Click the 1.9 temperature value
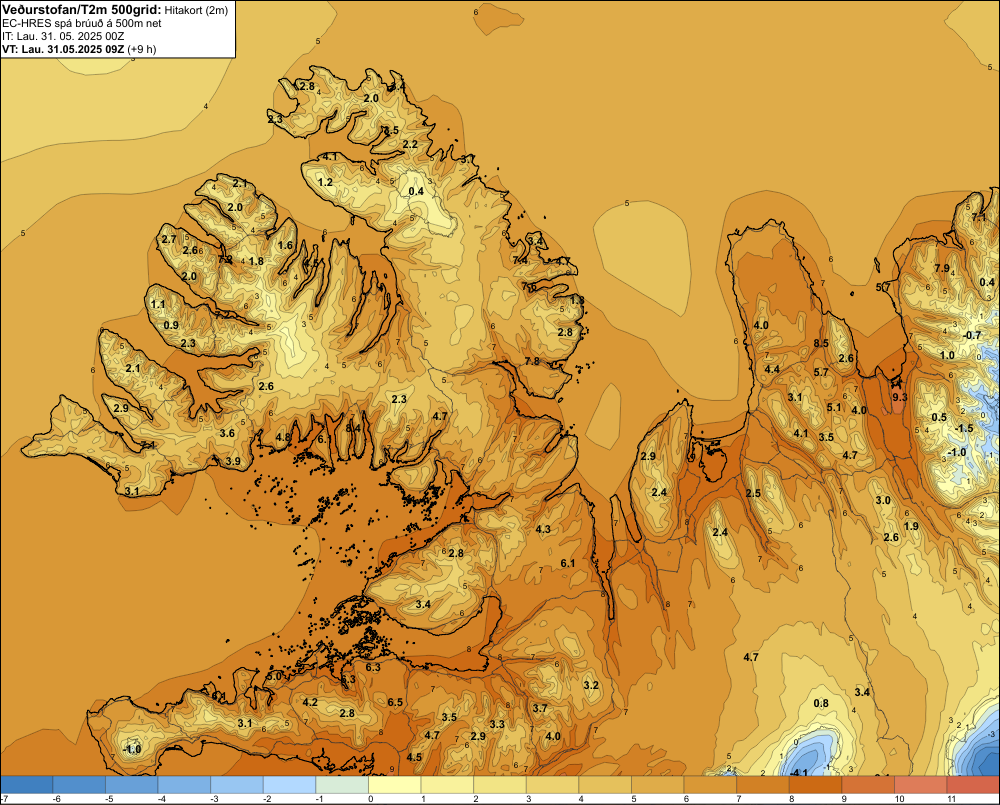Image resolution: width=1000 pixels, height=805 pixels. (911, 526)
